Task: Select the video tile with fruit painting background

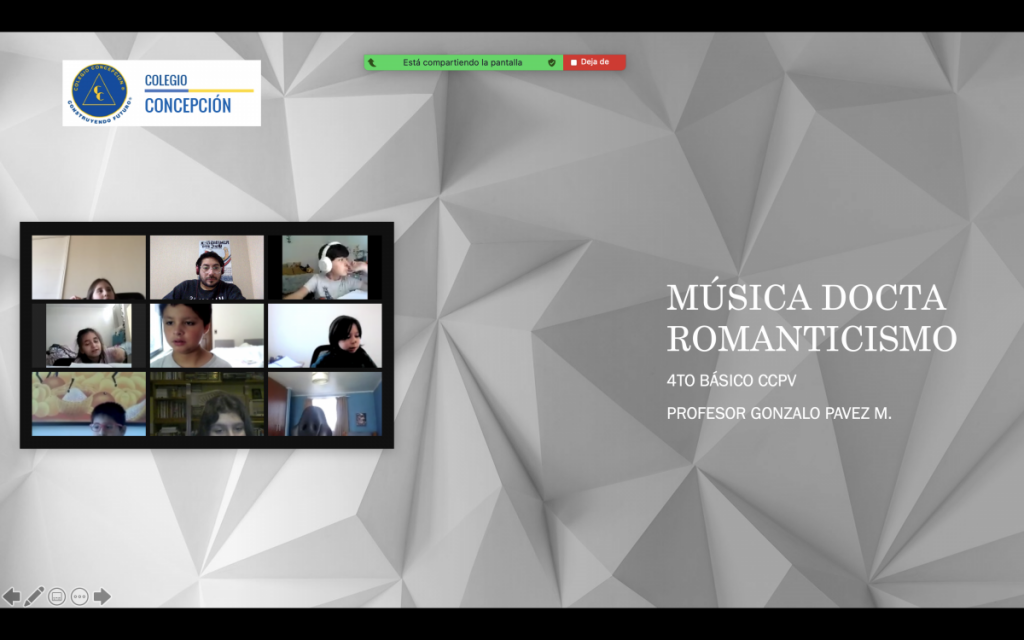Action: click(88, 404)
